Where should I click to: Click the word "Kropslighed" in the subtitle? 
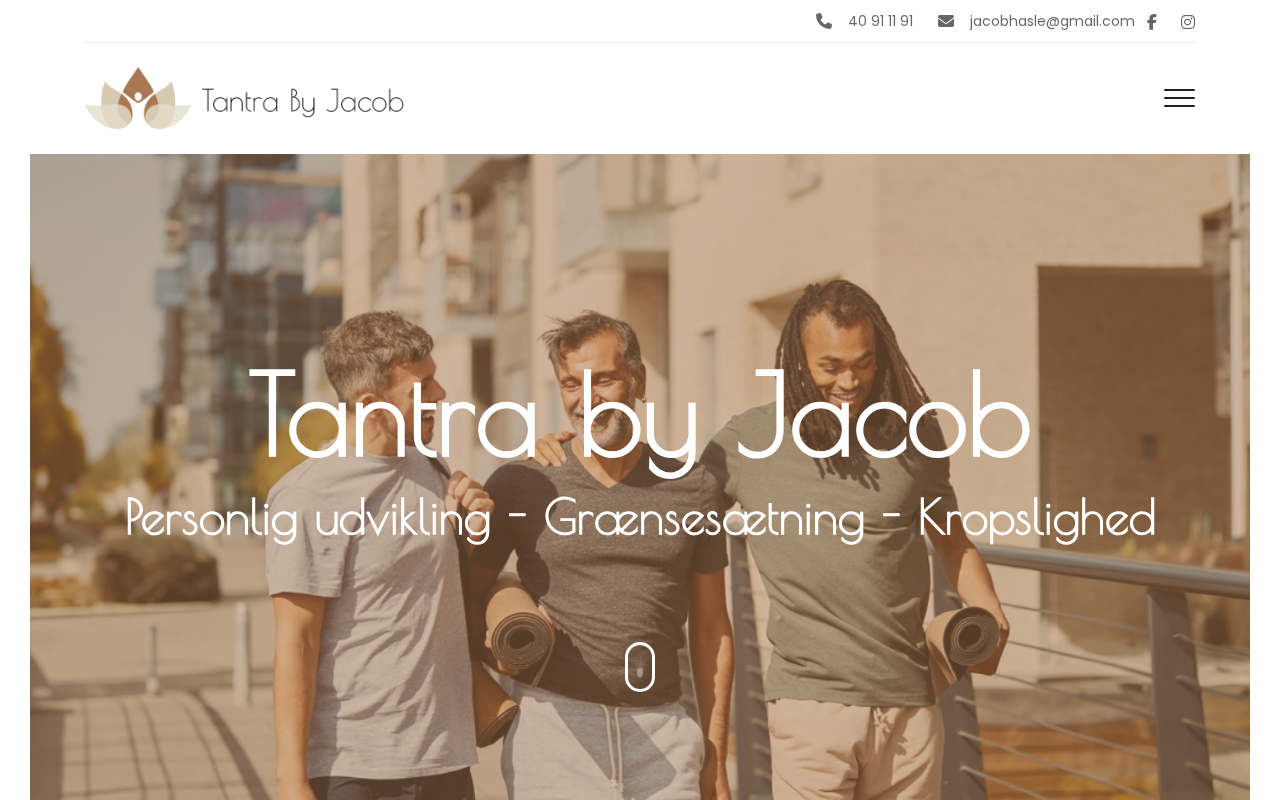pyautogui.click(x=1036, y=519)
